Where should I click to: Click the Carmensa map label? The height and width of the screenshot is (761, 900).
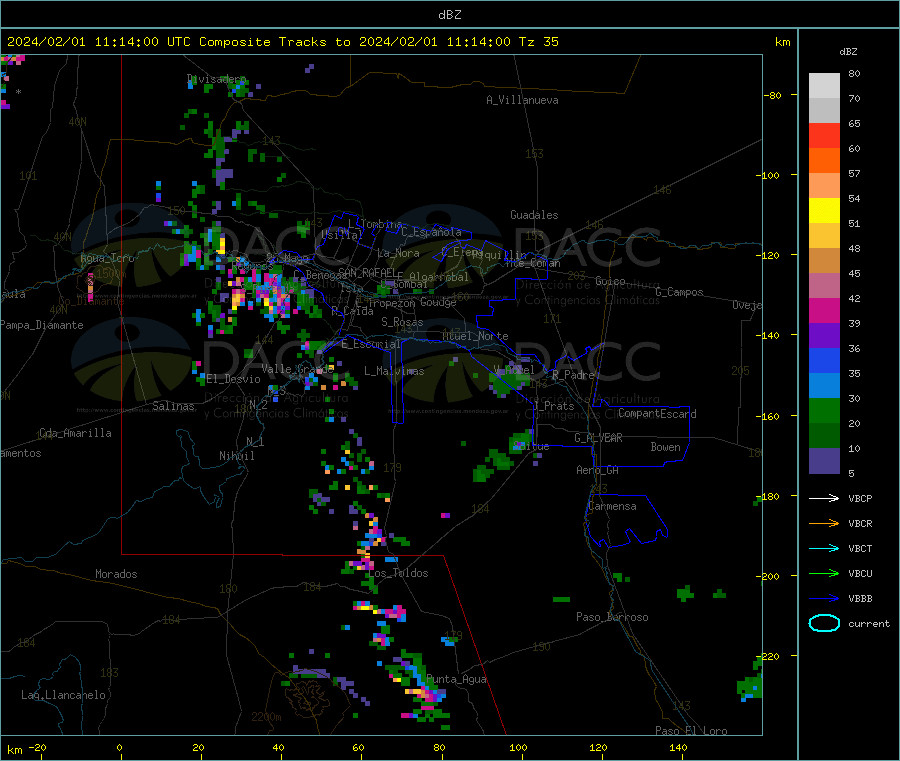[612, 506]
